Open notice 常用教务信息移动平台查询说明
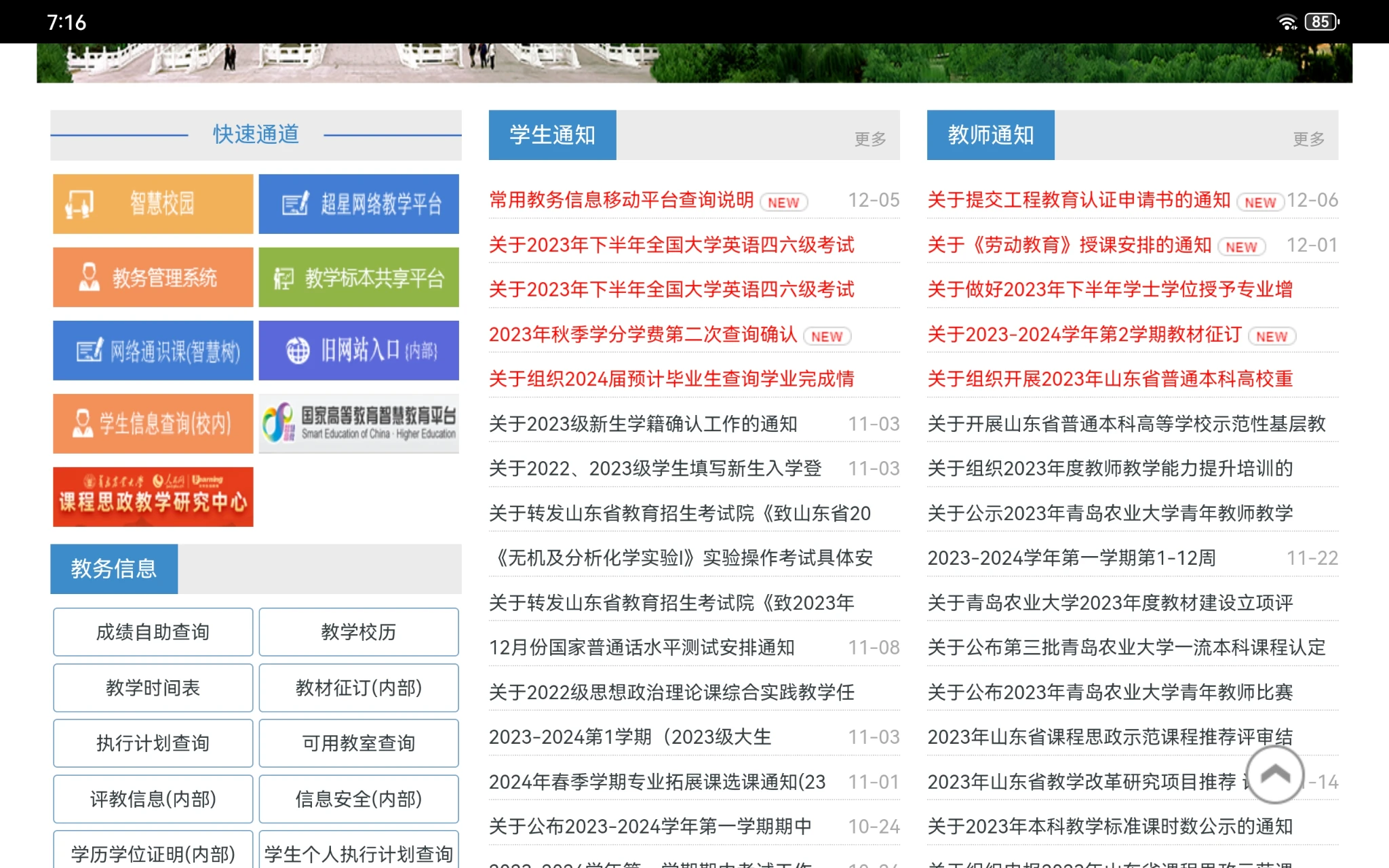This screenshot has height=868, width=1389. point(621,199)
